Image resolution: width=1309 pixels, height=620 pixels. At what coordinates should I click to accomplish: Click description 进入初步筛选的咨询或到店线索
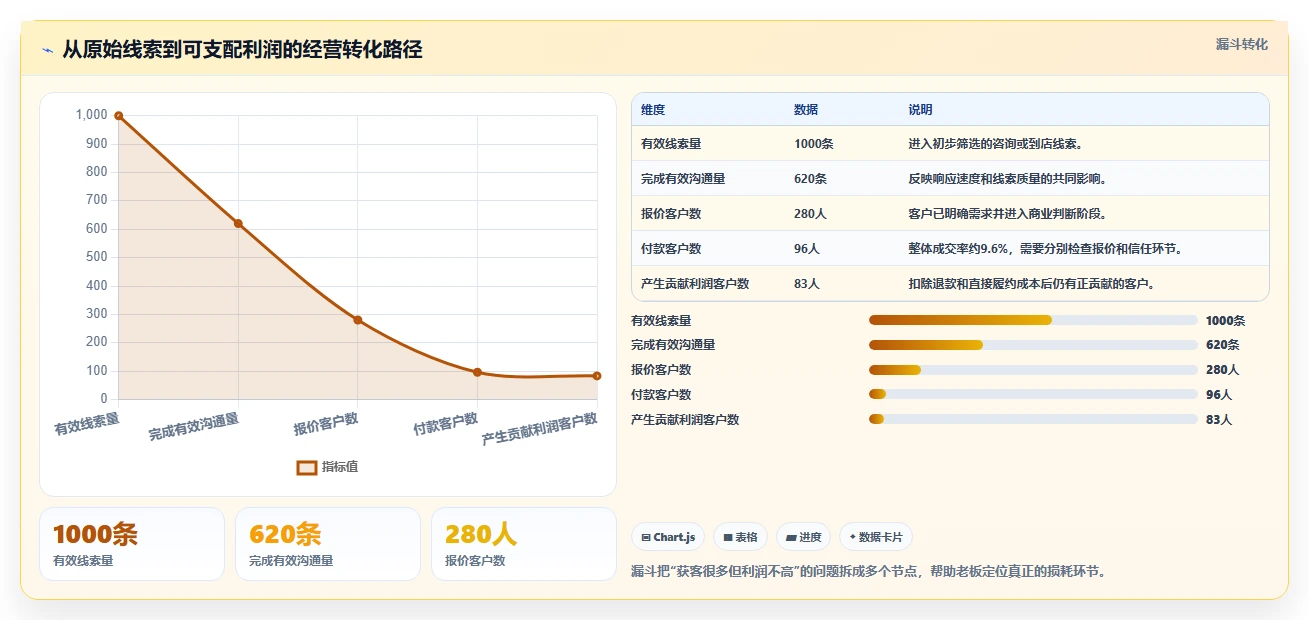coord(995,144)
